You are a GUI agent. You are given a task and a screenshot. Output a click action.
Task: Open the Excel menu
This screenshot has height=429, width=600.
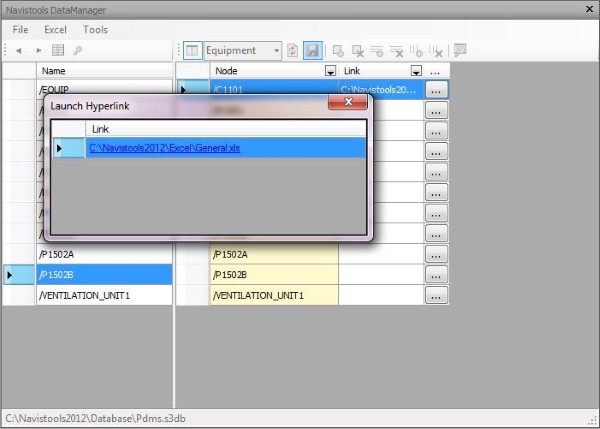coord(55,30)
